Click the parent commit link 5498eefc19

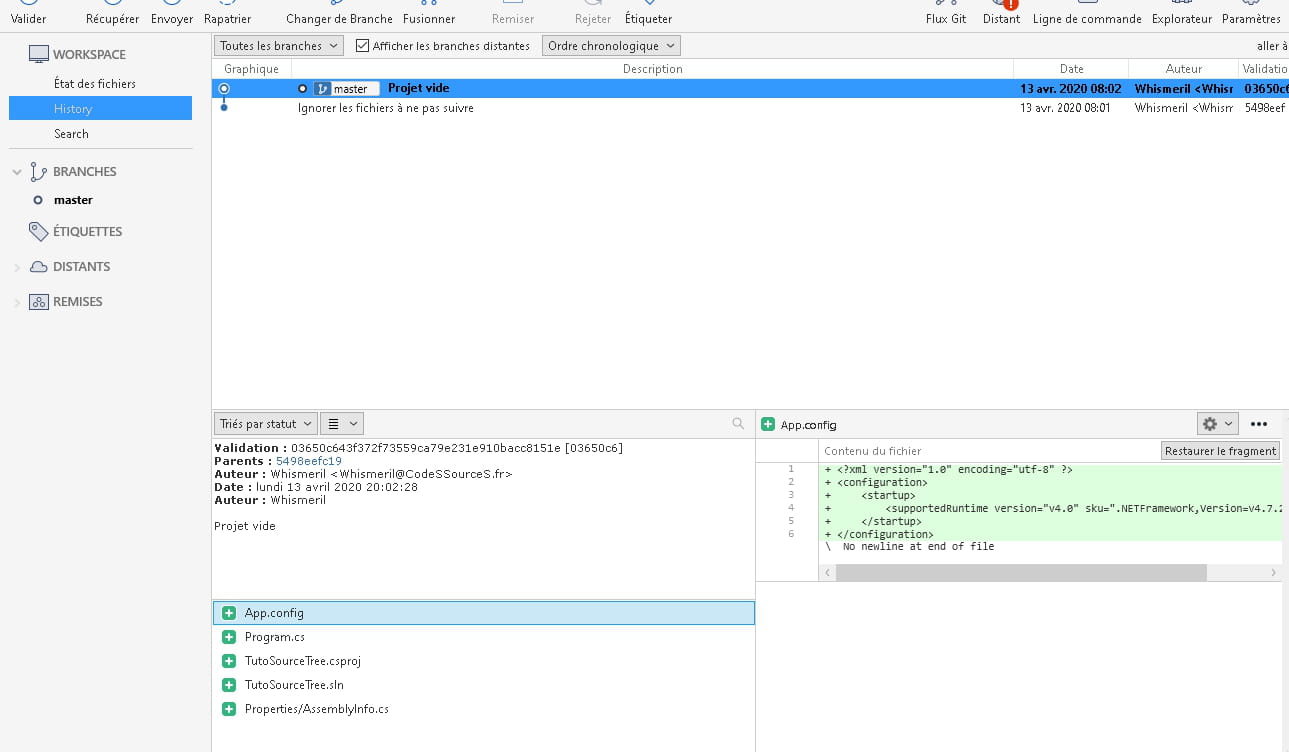tap(308, 461)
